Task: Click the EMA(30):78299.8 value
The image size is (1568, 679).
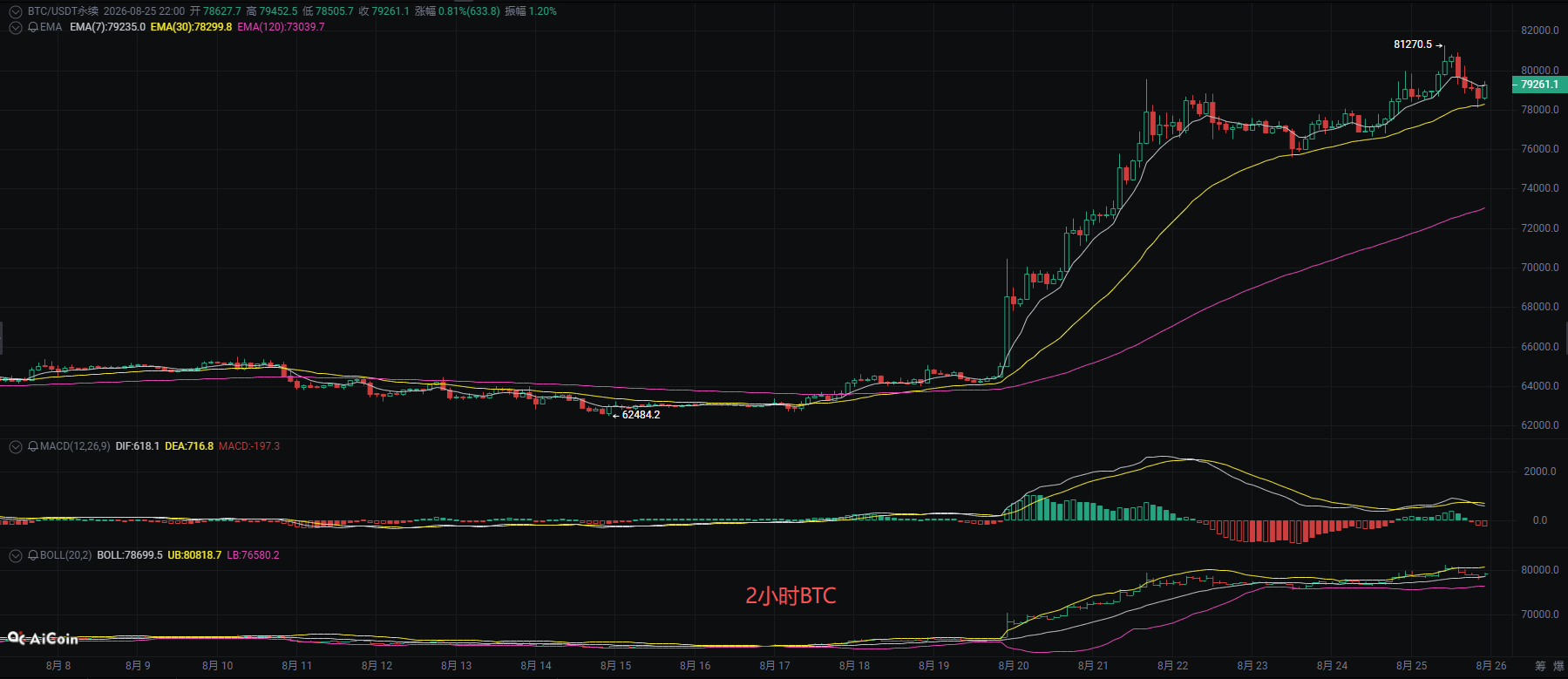Action: click(x=191, y=27)
